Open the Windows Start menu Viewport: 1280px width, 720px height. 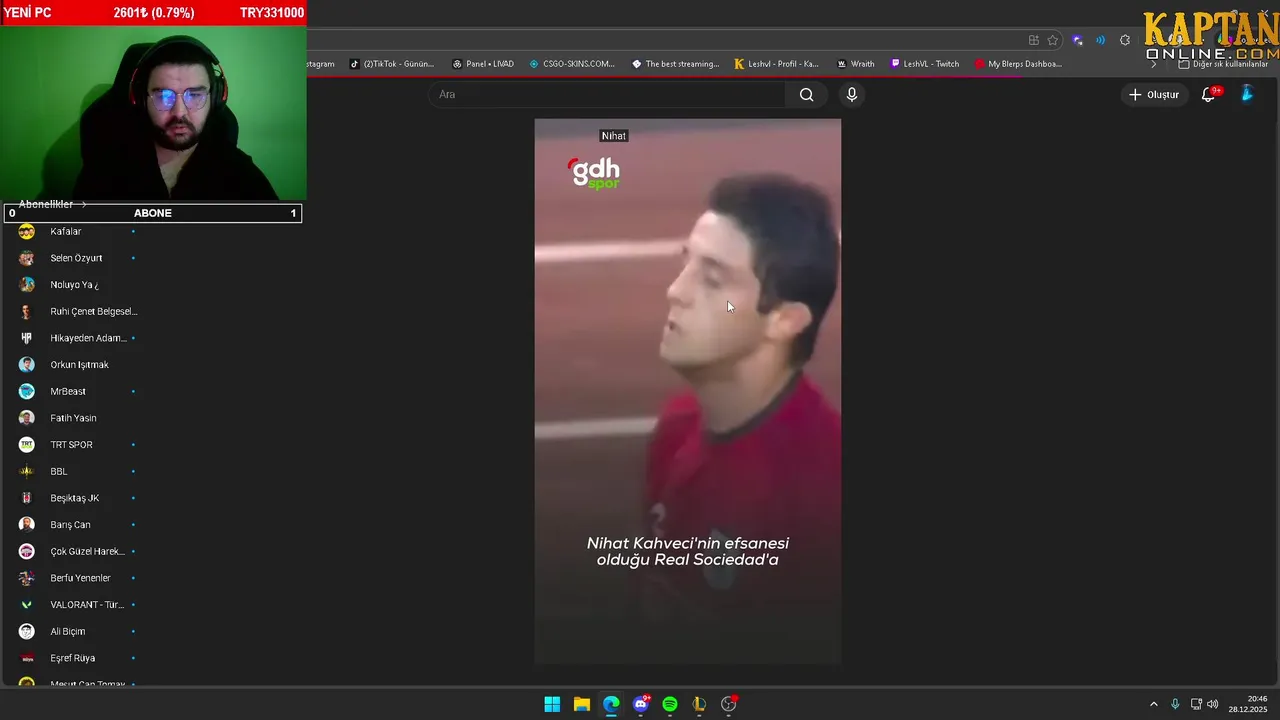(552, 704)
